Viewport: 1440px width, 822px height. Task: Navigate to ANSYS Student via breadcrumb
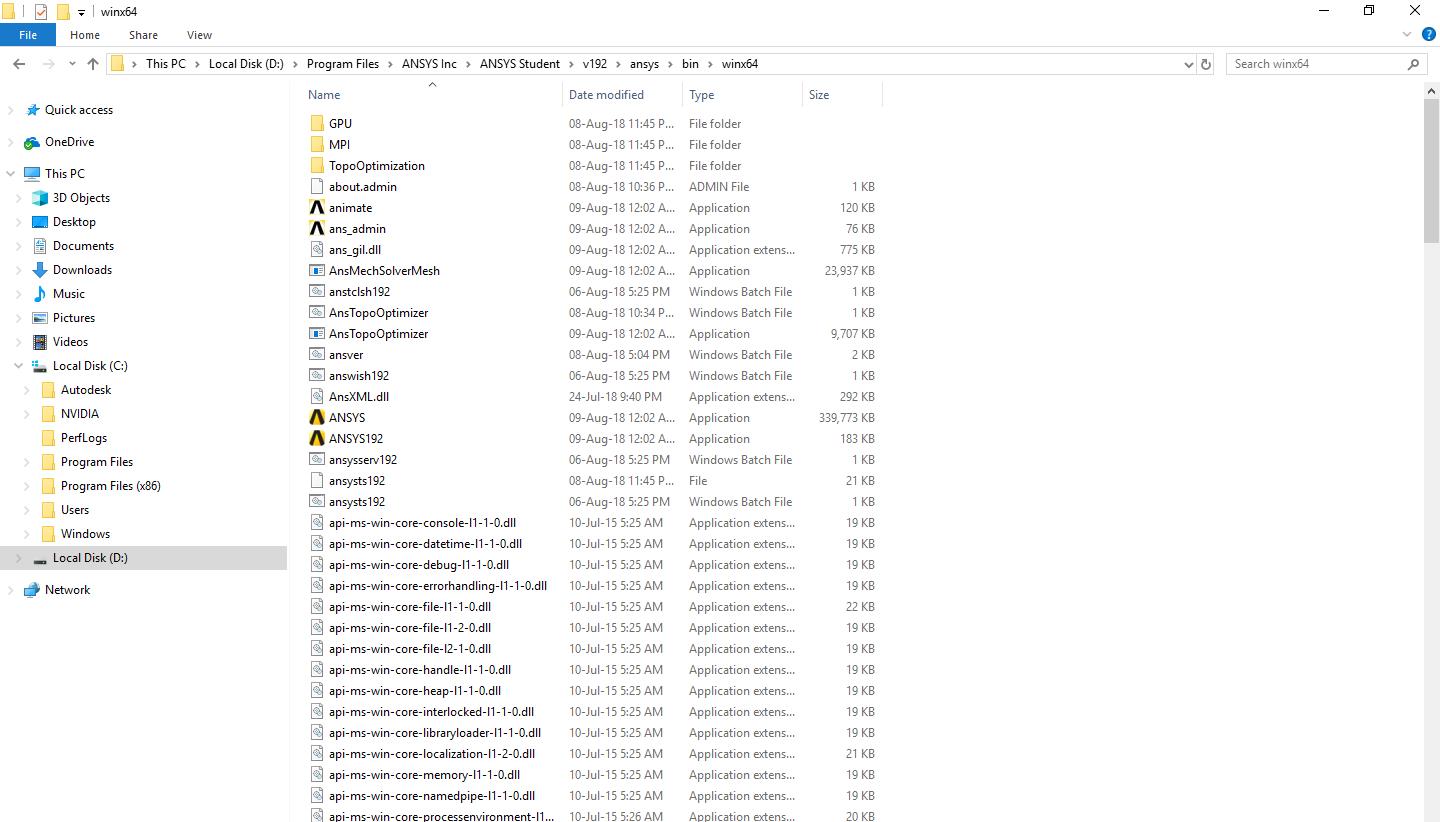click(519, 63)
